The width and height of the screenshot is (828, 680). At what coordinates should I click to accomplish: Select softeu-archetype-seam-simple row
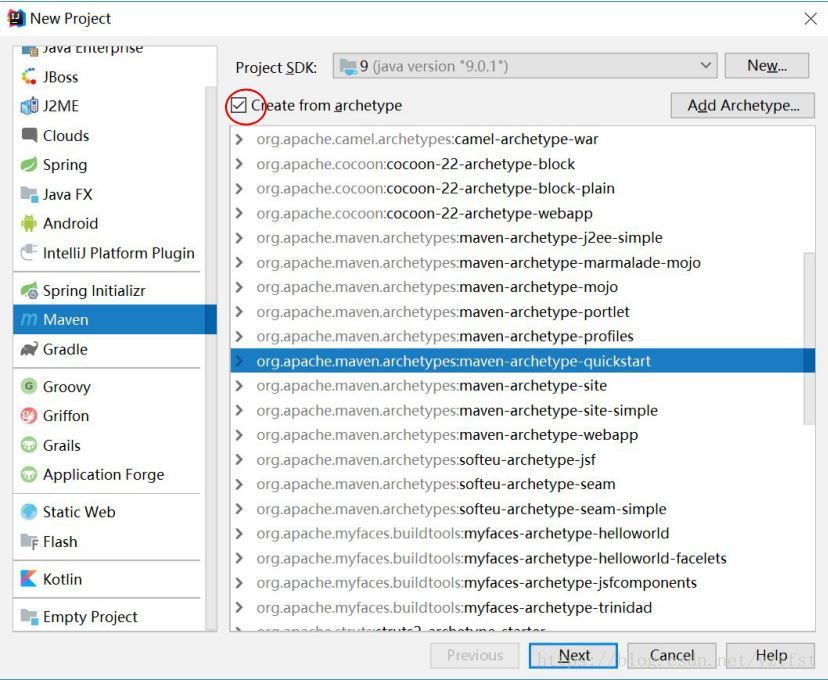522,509
